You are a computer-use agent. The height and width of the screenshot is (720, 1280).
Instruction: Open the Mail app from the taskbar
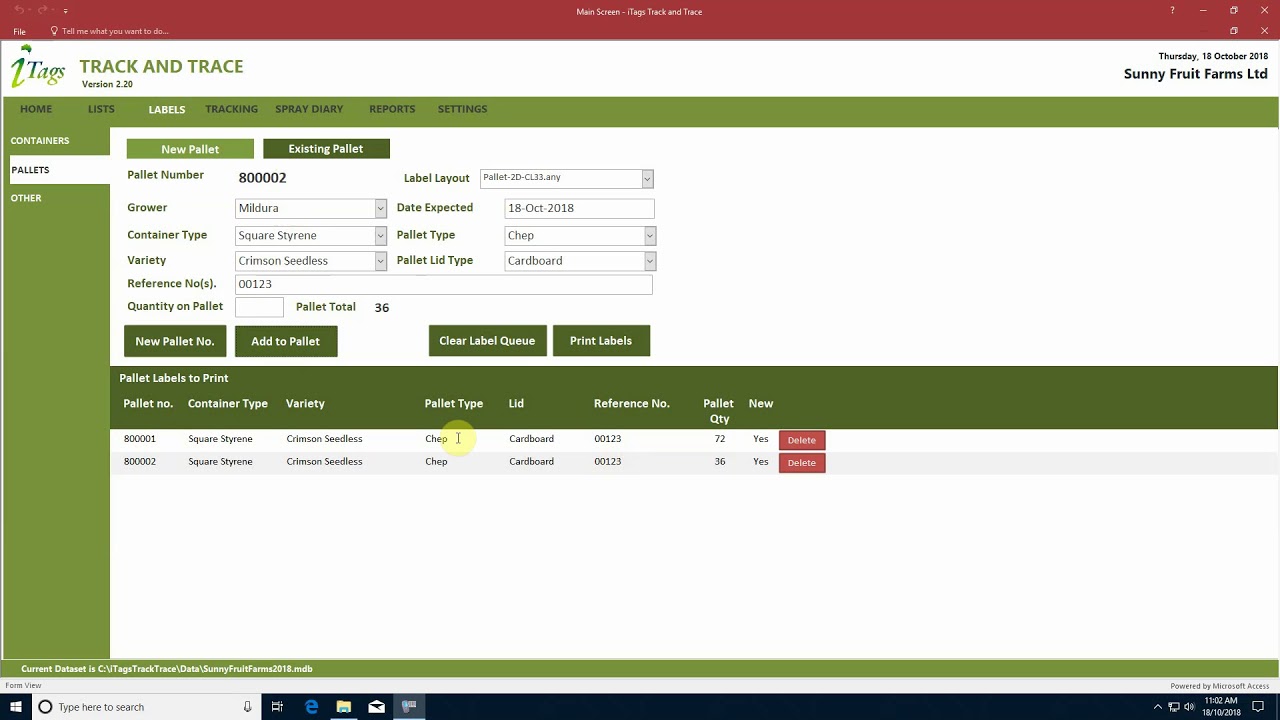376,707
